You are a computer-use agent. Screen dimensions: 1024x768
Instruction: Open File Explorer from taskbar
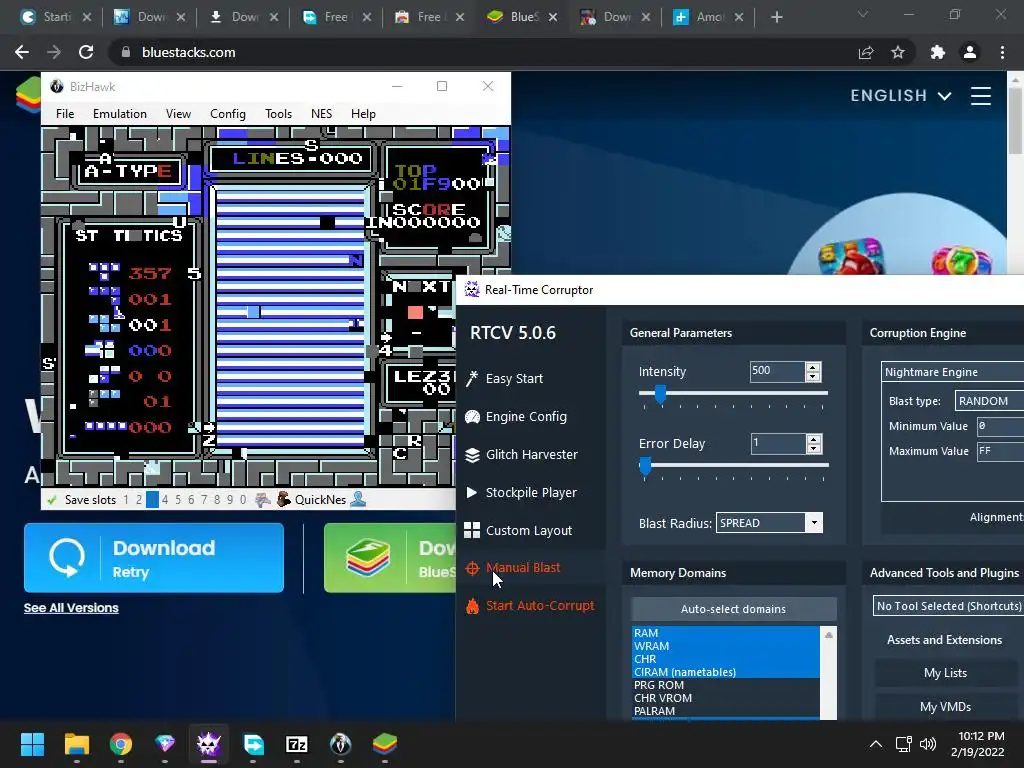point(76,744)
